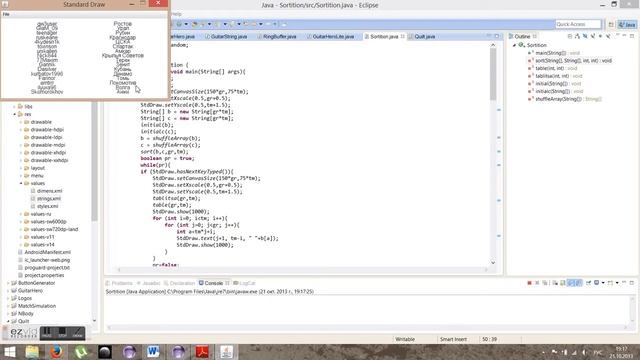Close the Sortition.java tab
This screenshot has height=360, width=640.
pyautogui.click(x=403, y=36)
